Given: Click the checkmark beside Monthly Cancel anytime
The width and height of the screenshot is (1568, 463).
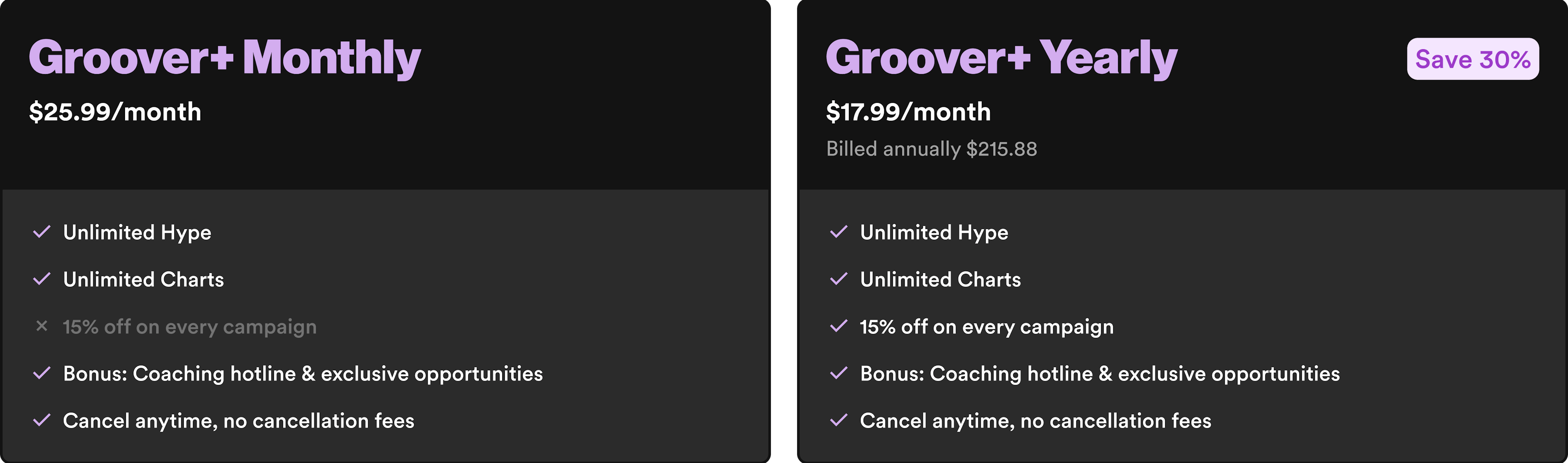Looking at the screenshot, I should coord(41,420).
